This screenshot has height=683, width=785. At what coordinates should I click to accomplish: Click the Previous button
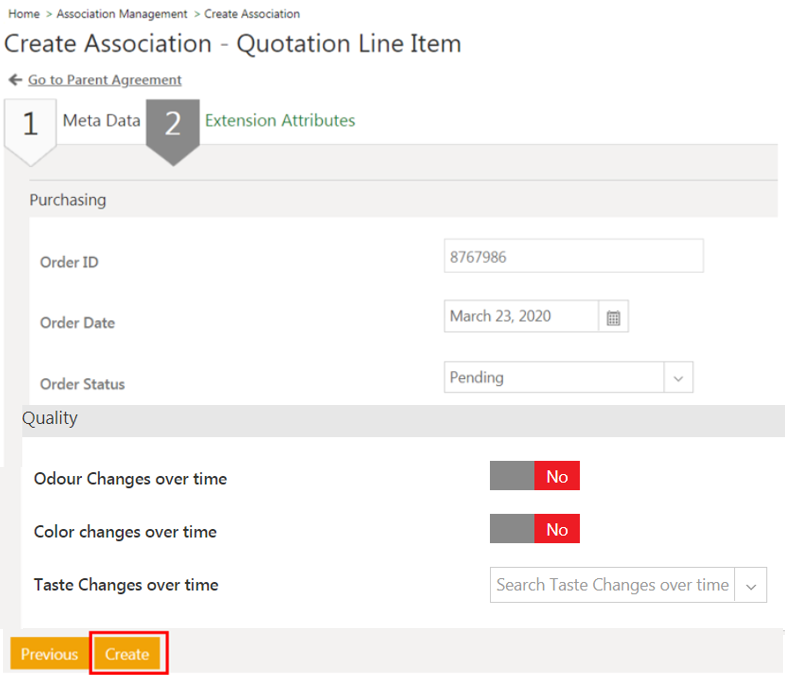coord(49,654)
